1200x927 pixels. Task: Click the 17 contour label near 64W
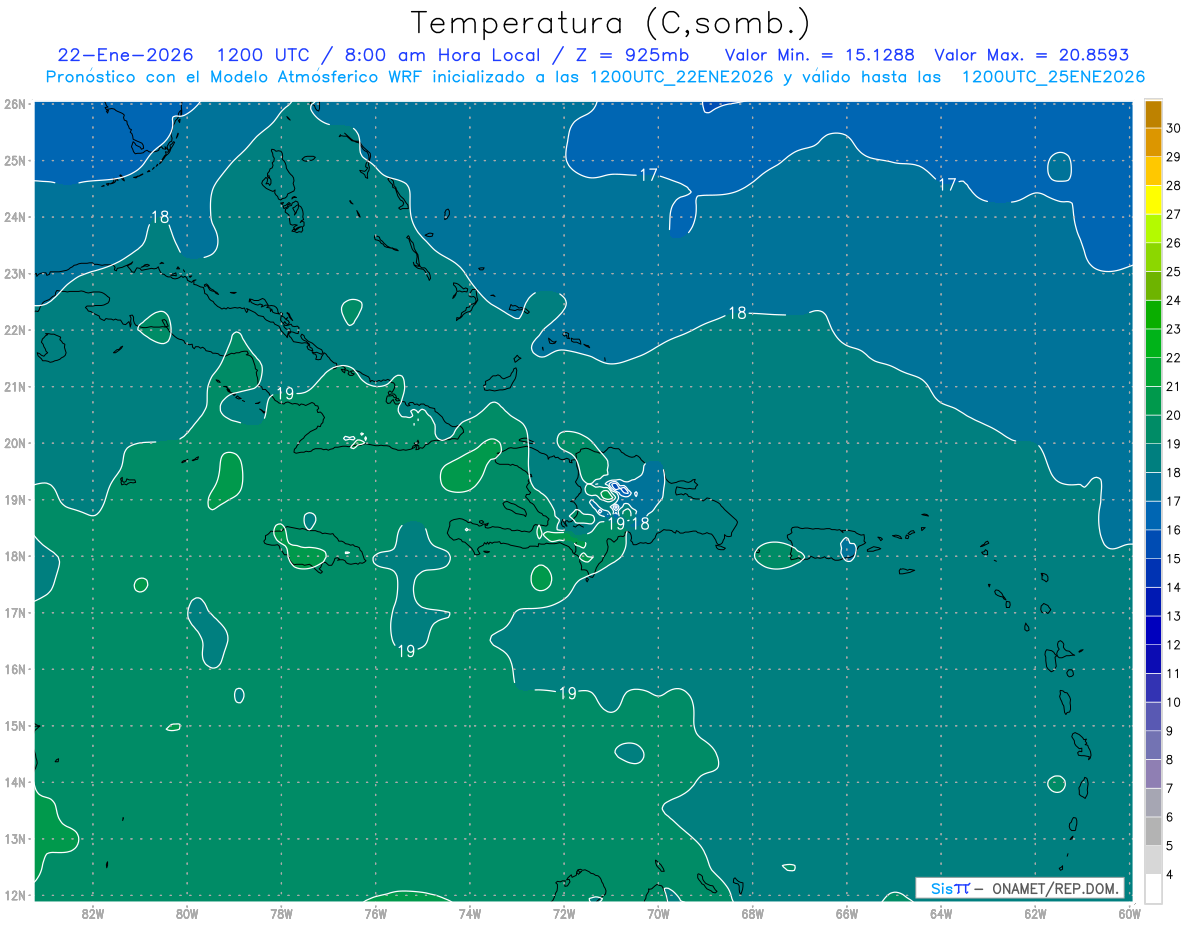click(948, 184)
